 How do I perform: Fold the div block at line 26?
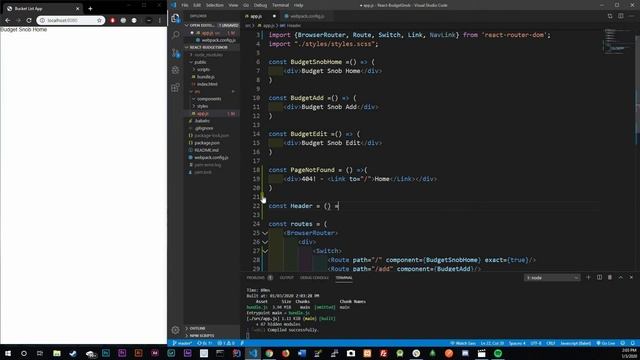click(x=265, y=242)
